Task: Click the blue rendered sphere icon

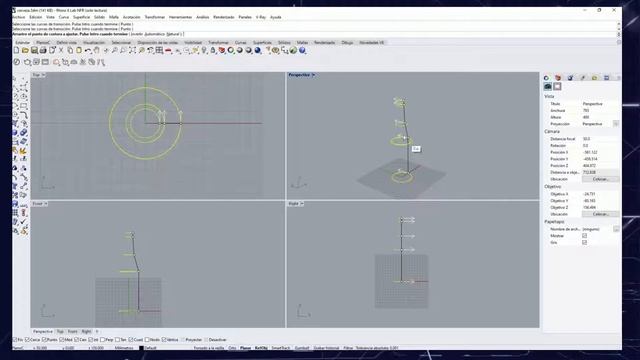Action: pos(258,50)
